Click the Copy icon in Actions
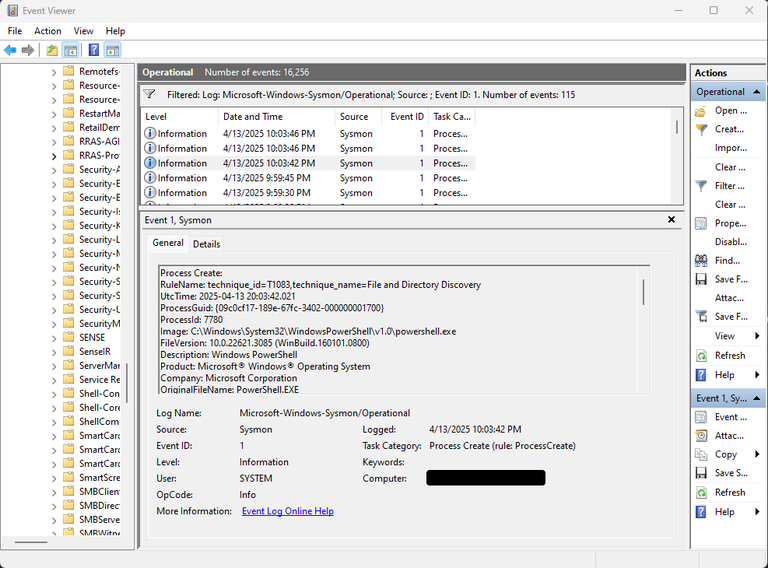The image size is (768, 568). tap(701, 454)
